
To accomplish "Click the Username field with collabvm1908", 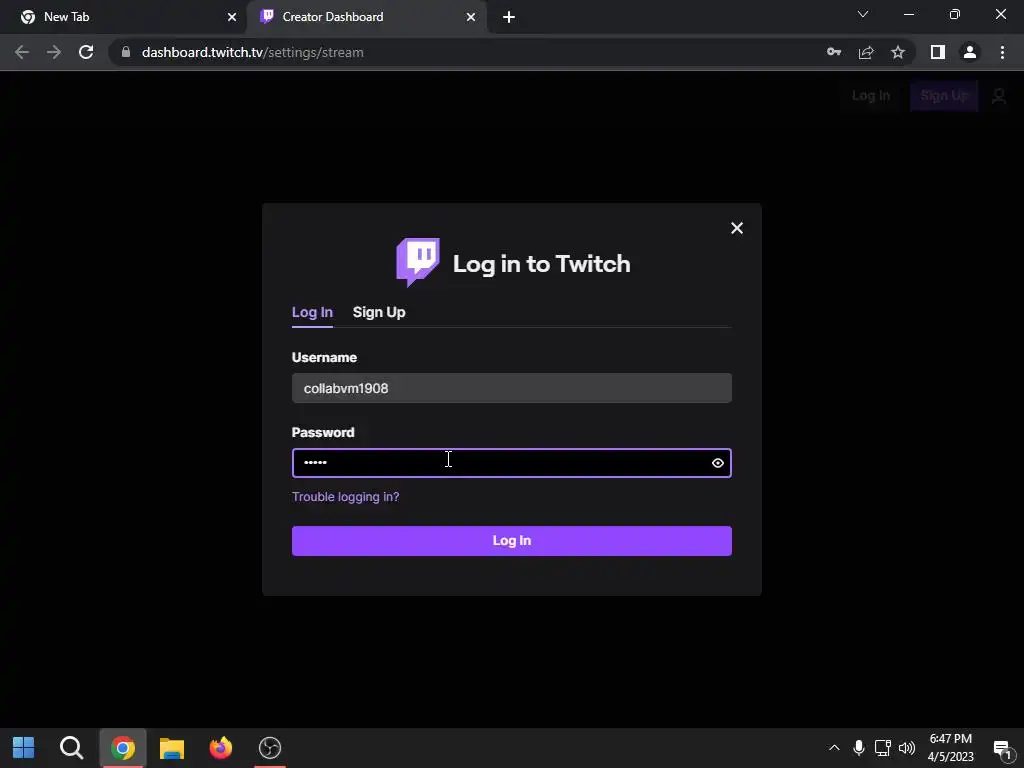I will (x=511, y=388).
